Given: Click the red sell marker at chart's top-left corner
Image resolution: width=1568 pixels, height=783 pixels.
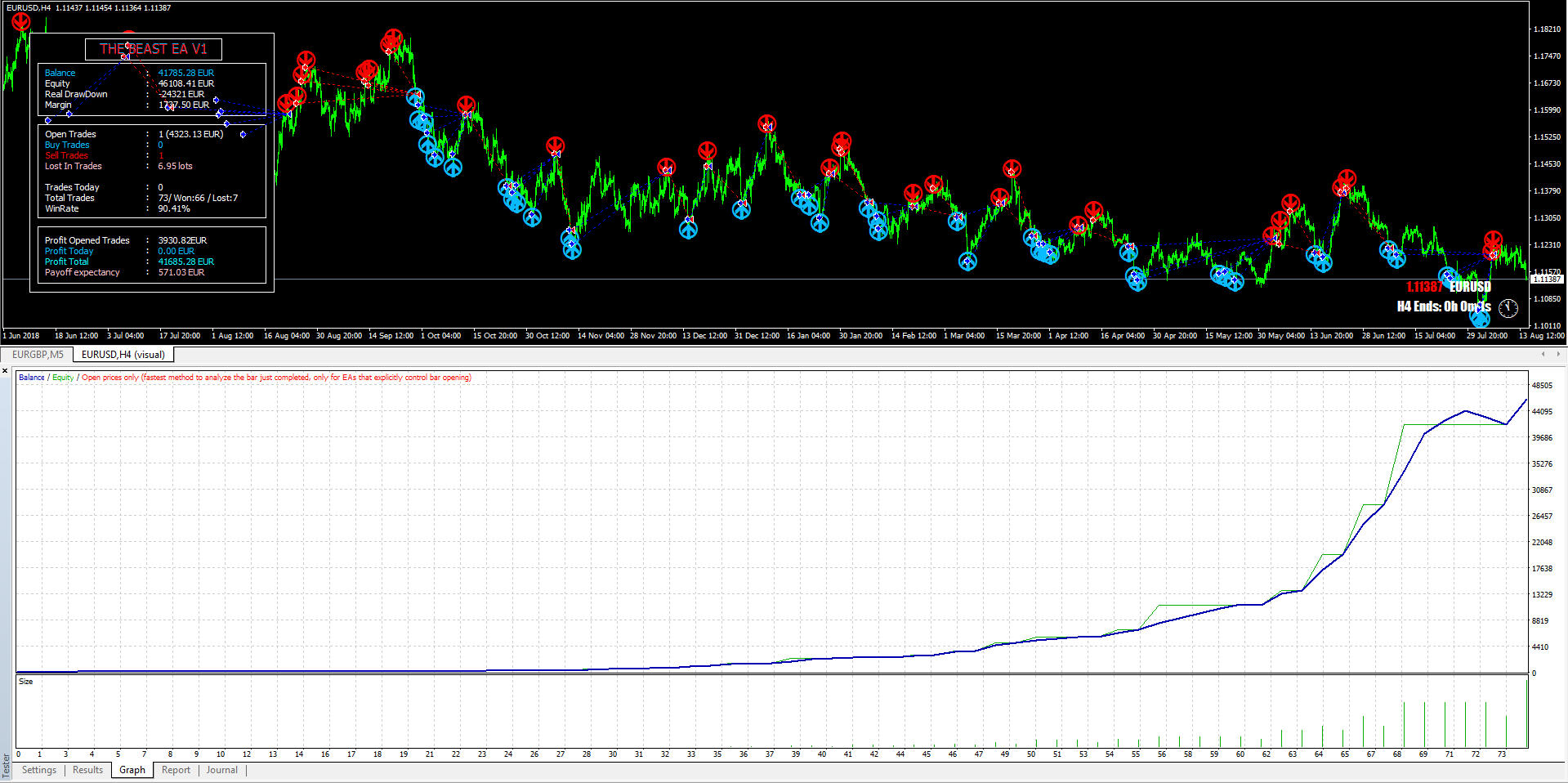Looking at the screenshot, I should point(21,21).
